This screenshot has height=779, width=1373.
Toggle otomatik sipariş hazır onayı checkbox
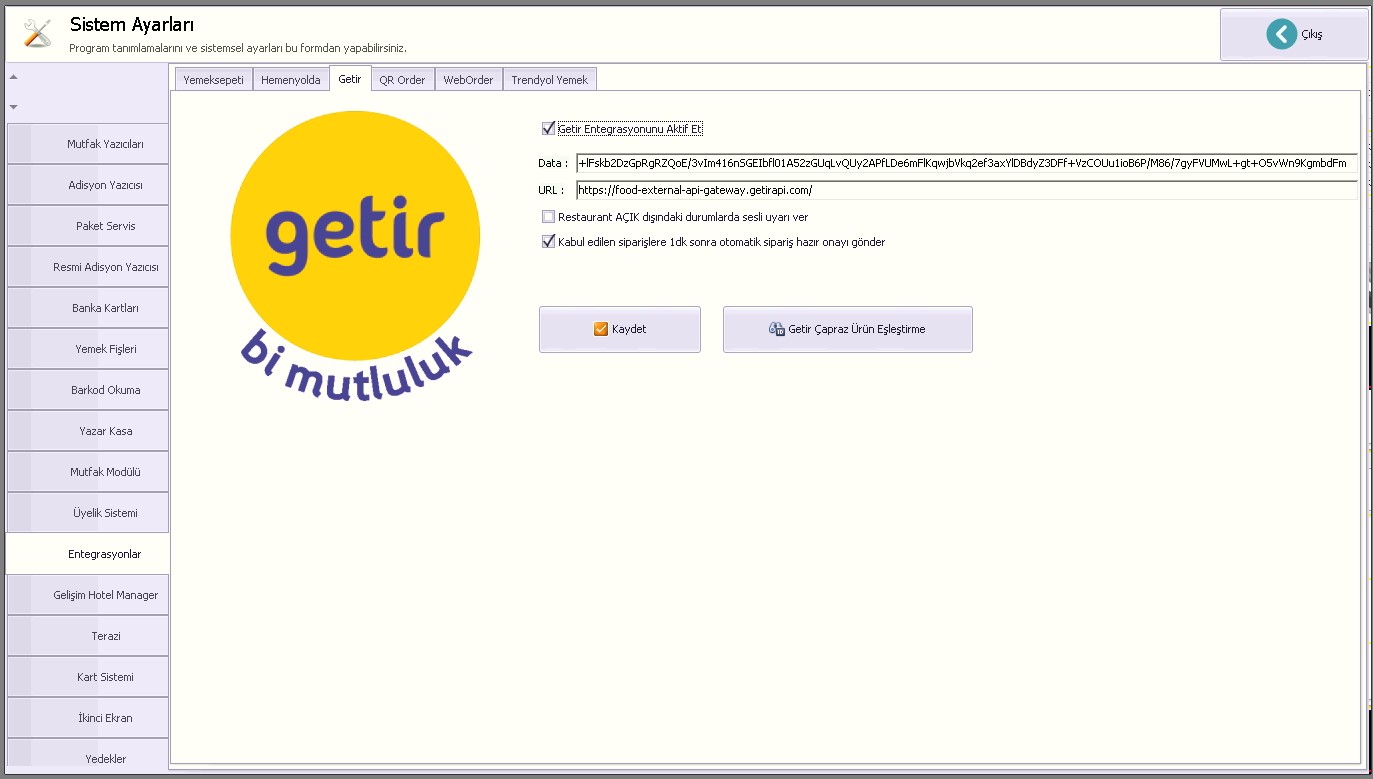(x=548, y=242)
